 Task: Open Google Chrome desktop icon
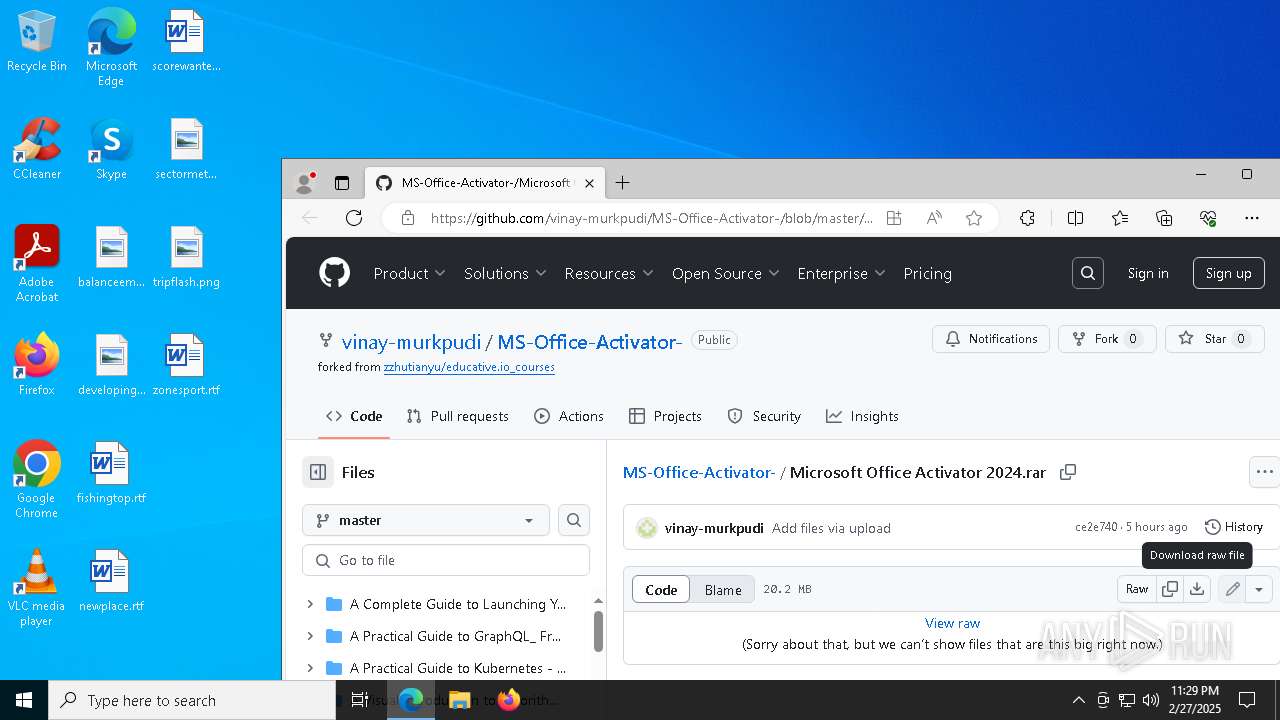[x=37, y=480]
